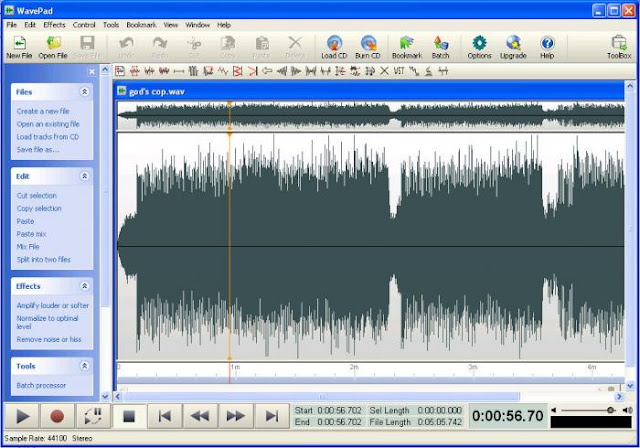Close the sidebar panel with X
Viewport: 640px width, 448px height.
pos(92,72)
